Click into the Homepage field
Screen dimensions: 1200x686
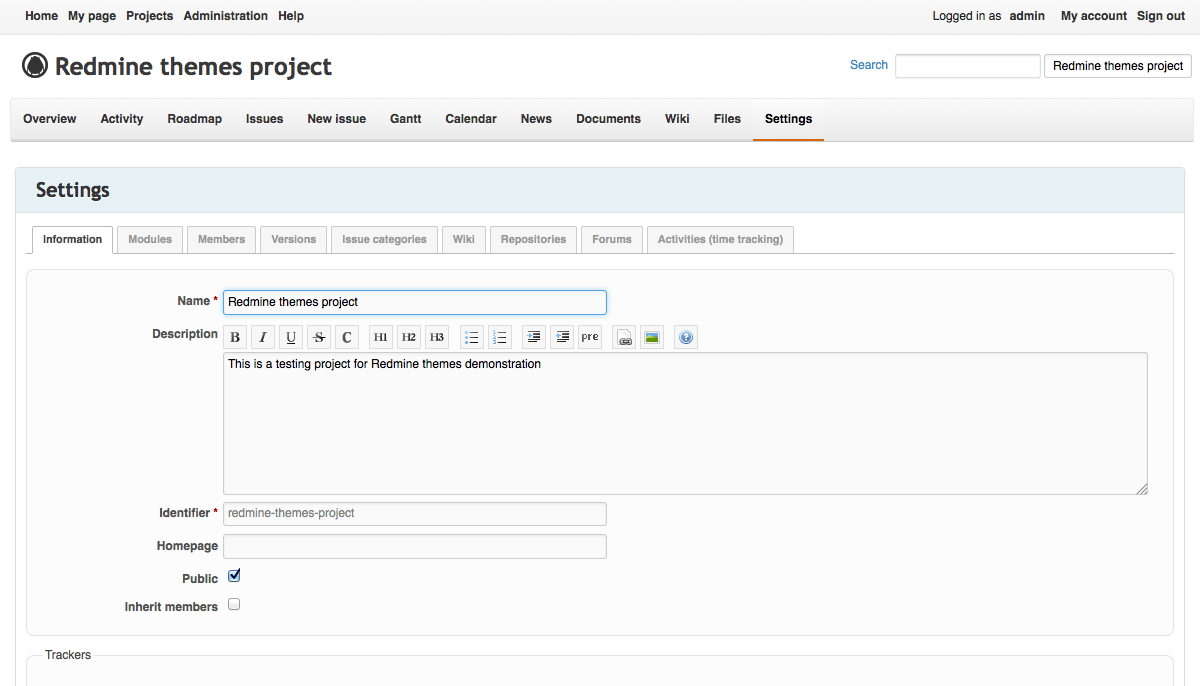click(x=415, y=546)
